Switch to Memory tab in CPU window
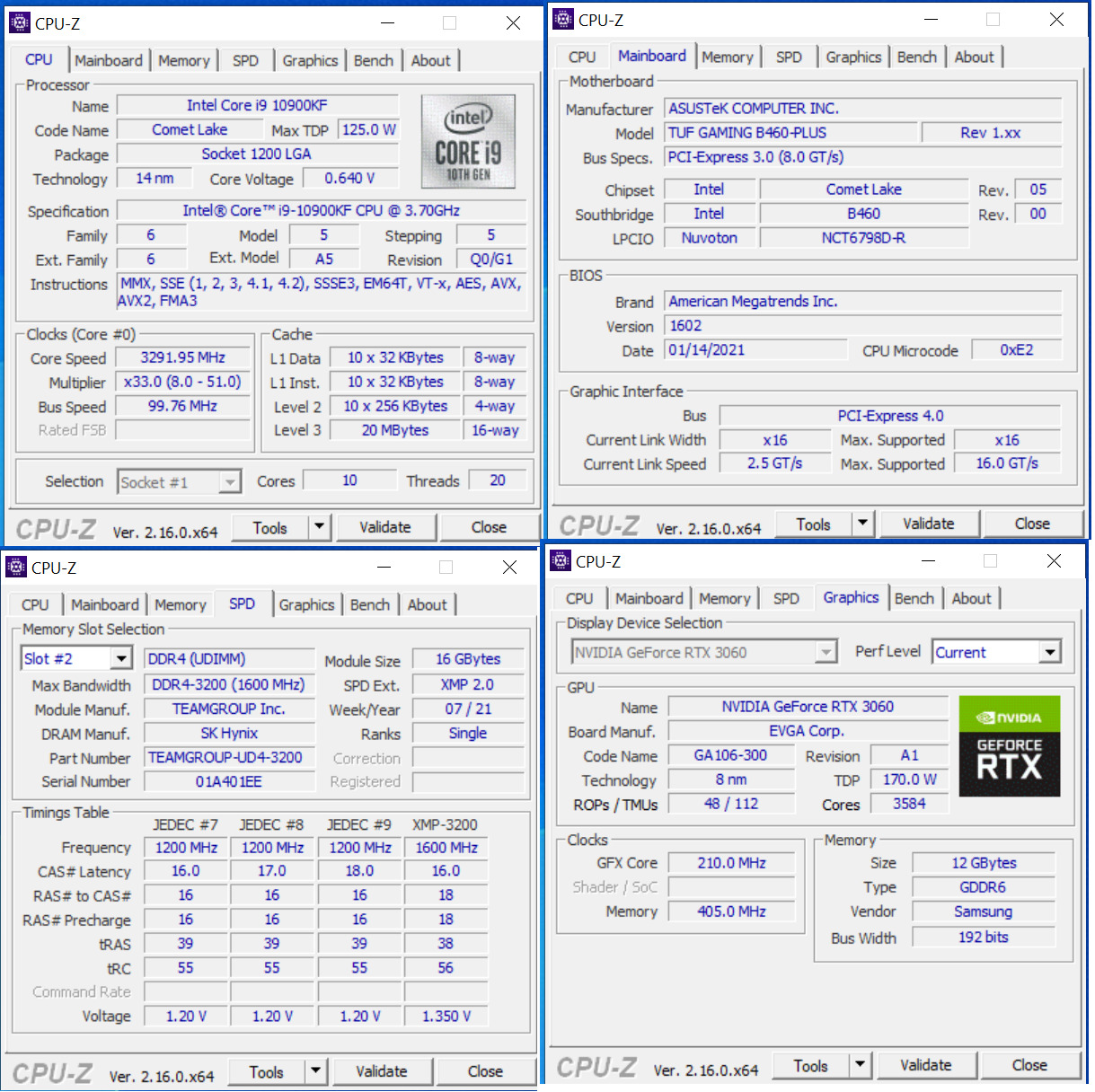The image size is (1095, 1092). click(x=183, y=60)
